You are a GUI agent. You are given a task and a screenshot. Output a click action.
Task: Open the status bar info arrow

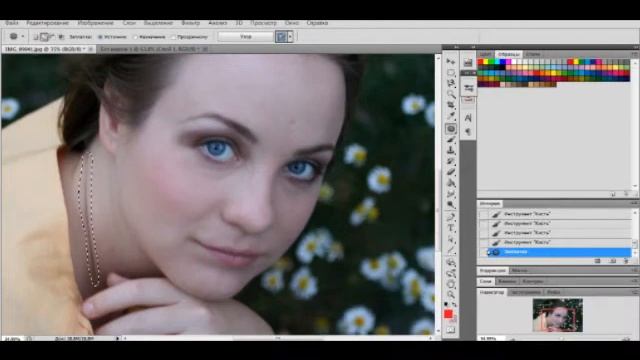[x=118, y=338]
